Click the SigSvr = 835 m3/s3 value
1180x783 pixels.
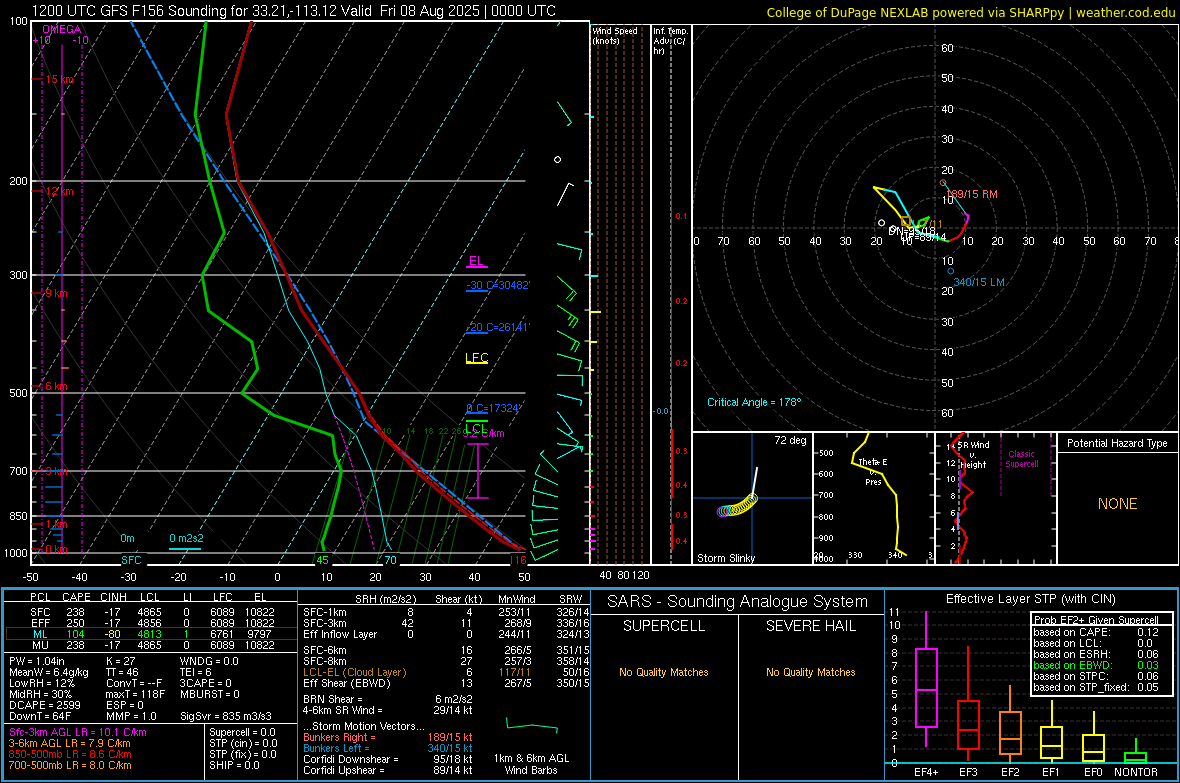(226, 716)
